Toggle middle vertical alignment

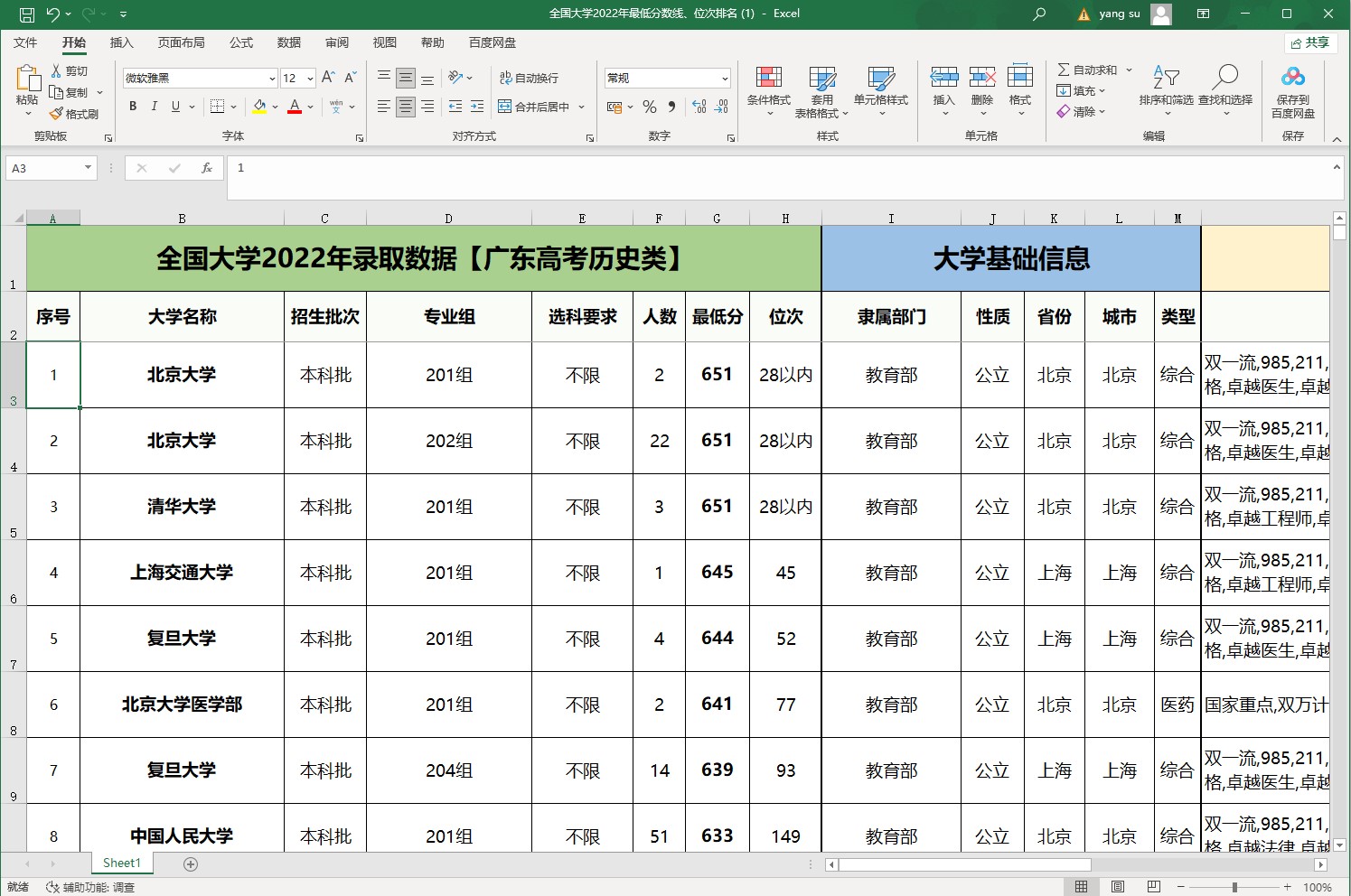point(406,78)
